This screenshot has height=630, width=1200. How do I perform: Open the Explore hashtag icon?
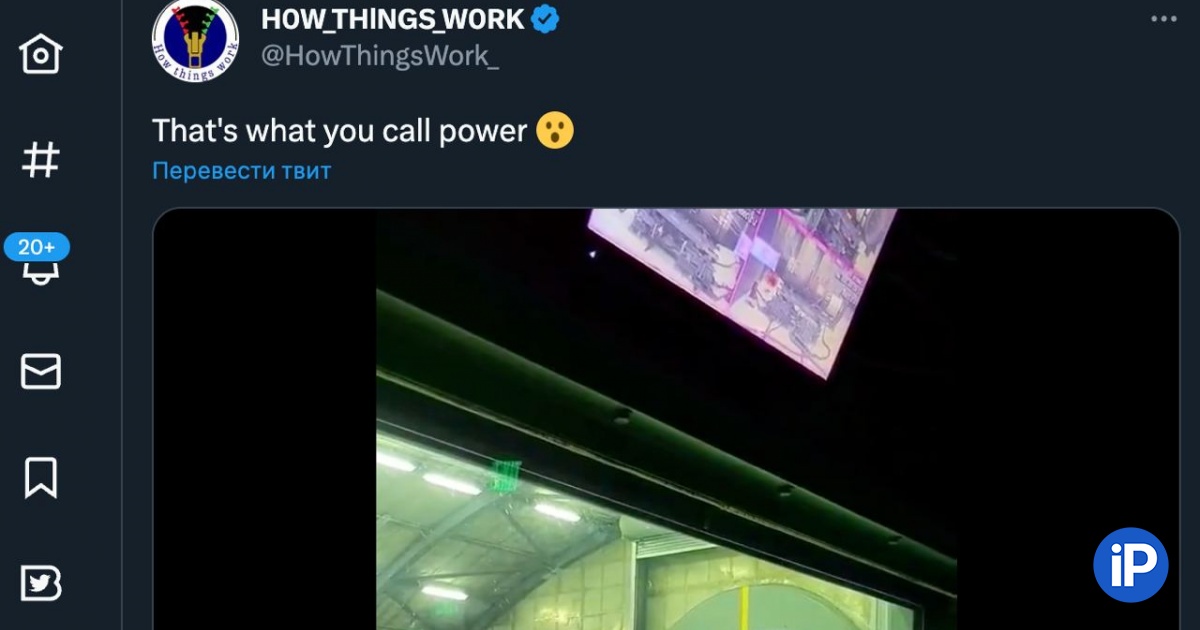pos(41,160)
